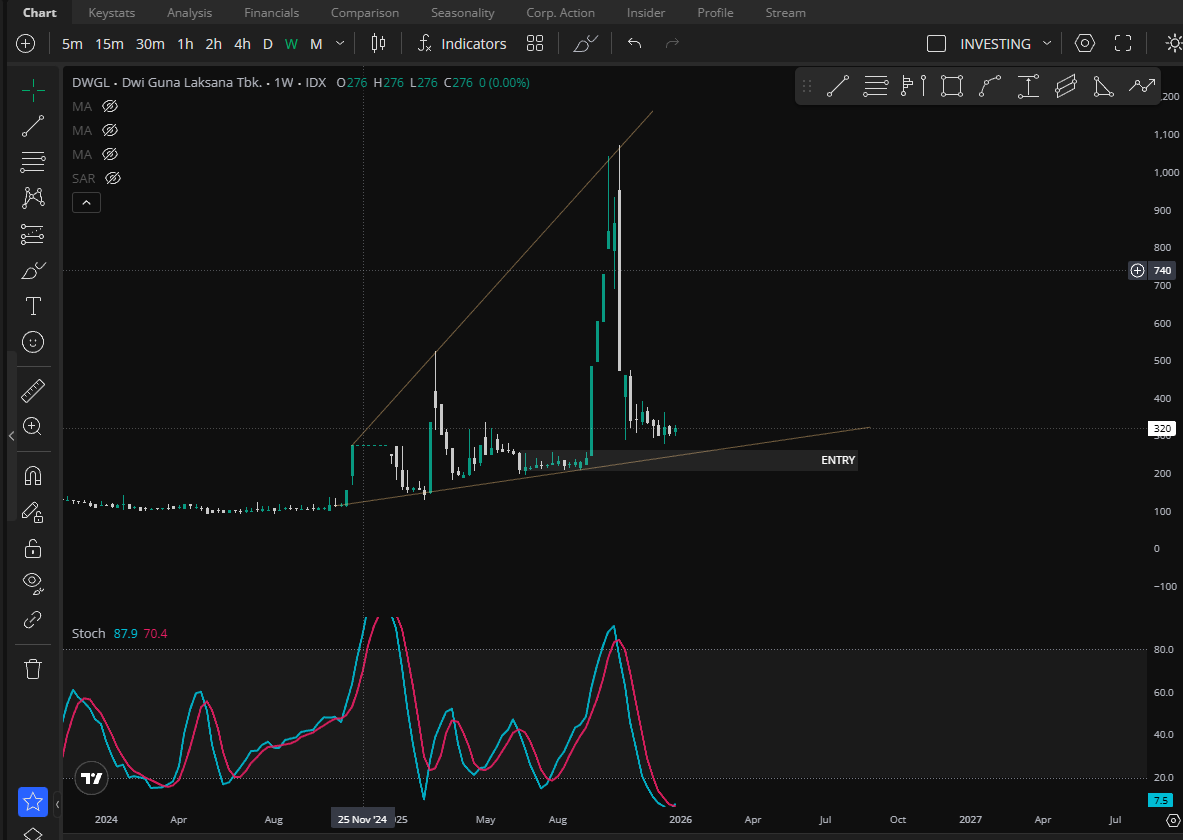Open chart type candlestick icon
This screenshot has width=1183, height=840.
[378, 44]
